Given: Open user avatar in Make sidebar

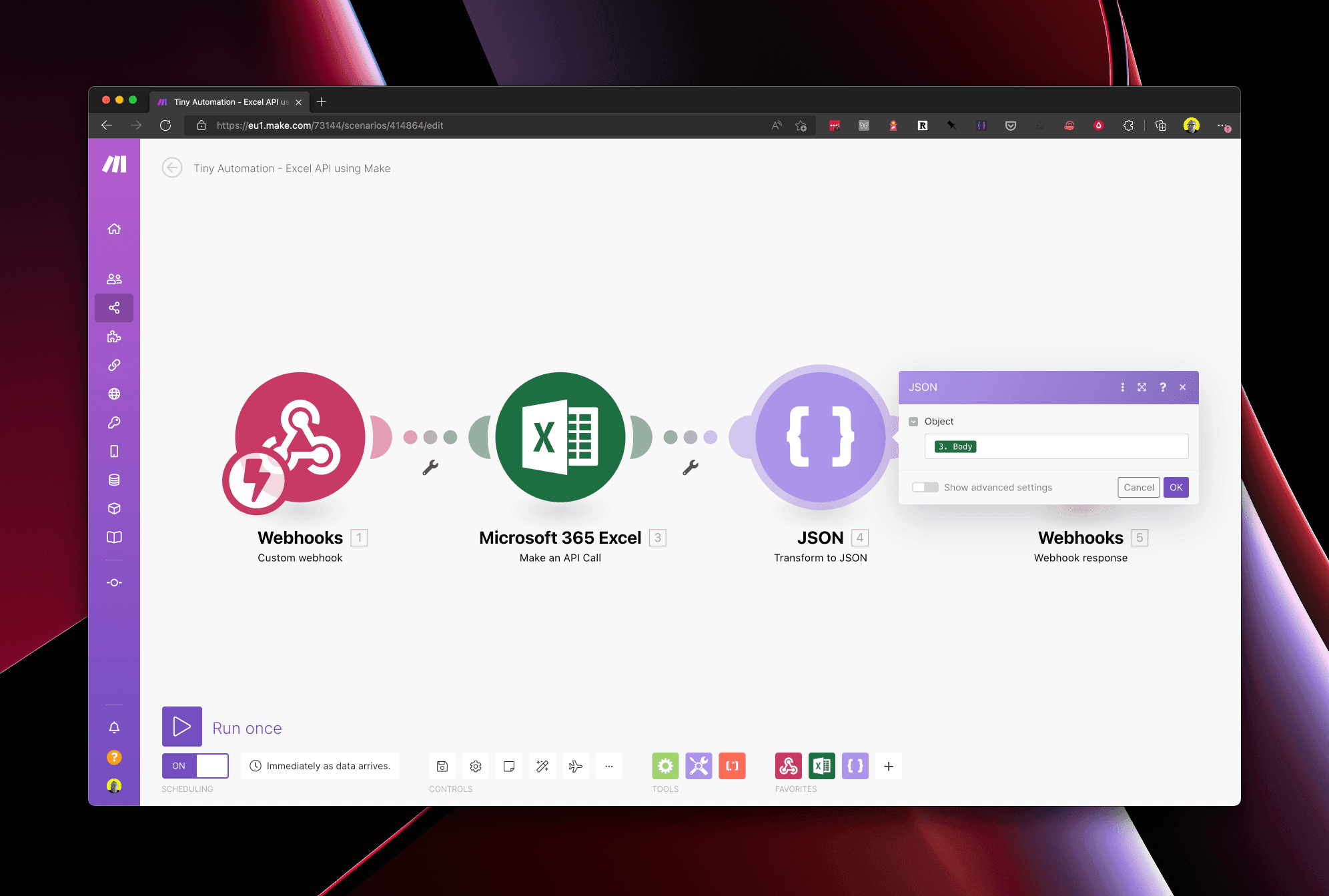Looking at the screenshot, I should point(114,786).
